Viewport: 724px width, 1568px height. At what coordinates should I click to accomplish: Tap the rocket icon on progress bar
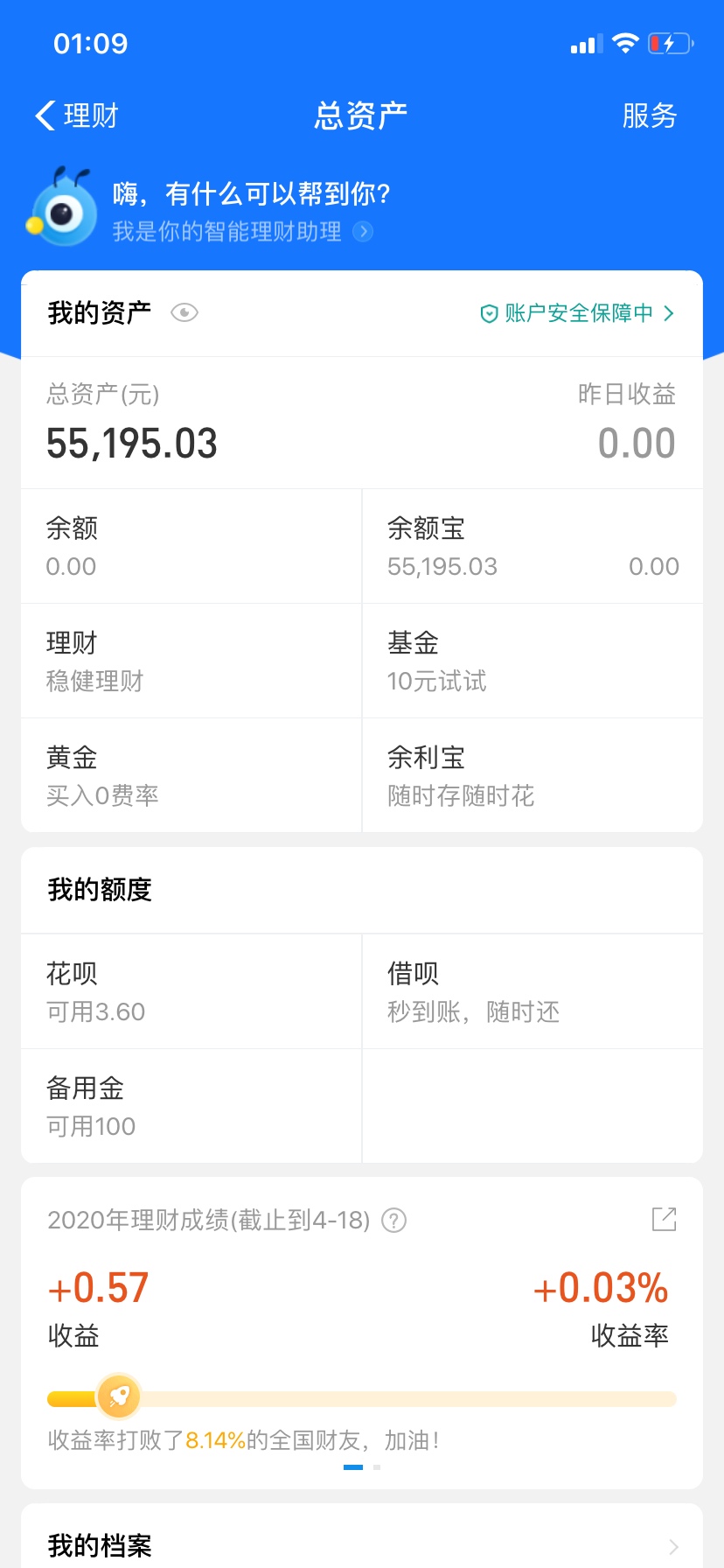[x=119, y=1396]
